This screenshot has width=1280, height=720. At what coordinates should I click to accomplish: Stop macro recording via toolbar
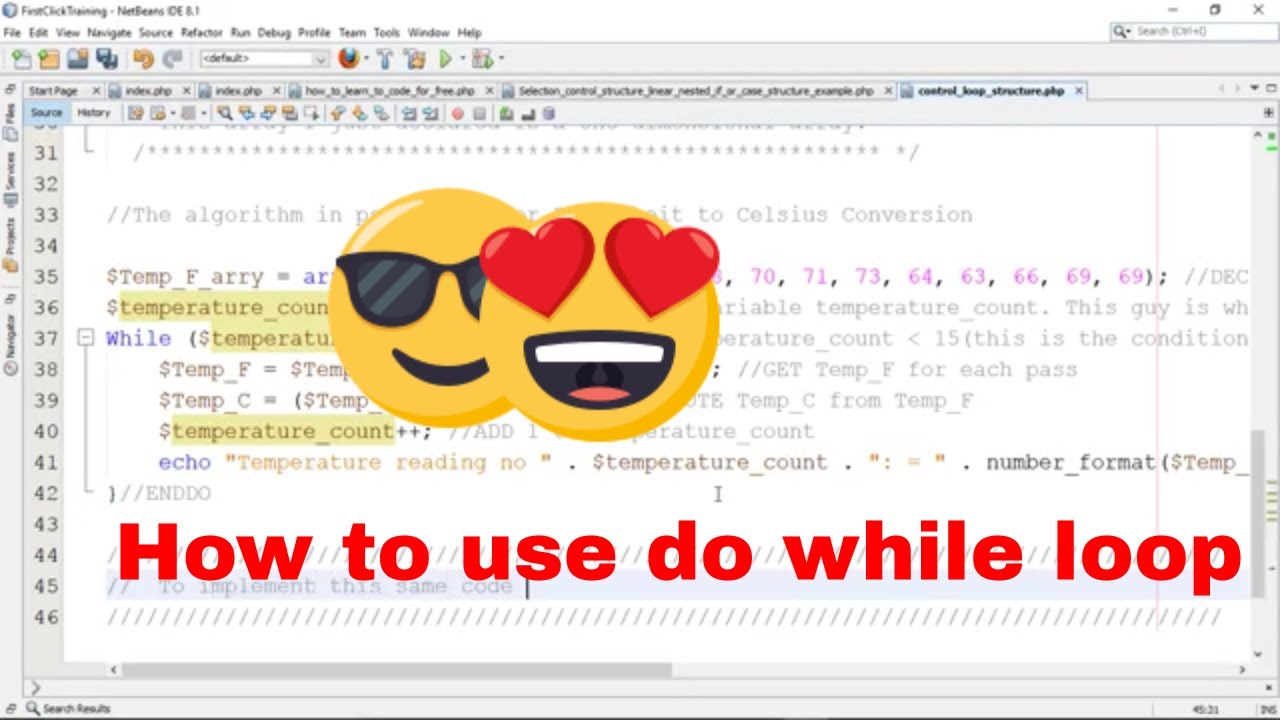click(x=479, y=113)
